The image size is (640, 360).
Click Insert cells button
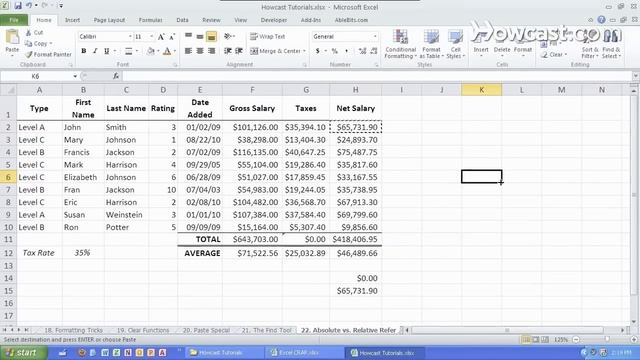point(481,45)
